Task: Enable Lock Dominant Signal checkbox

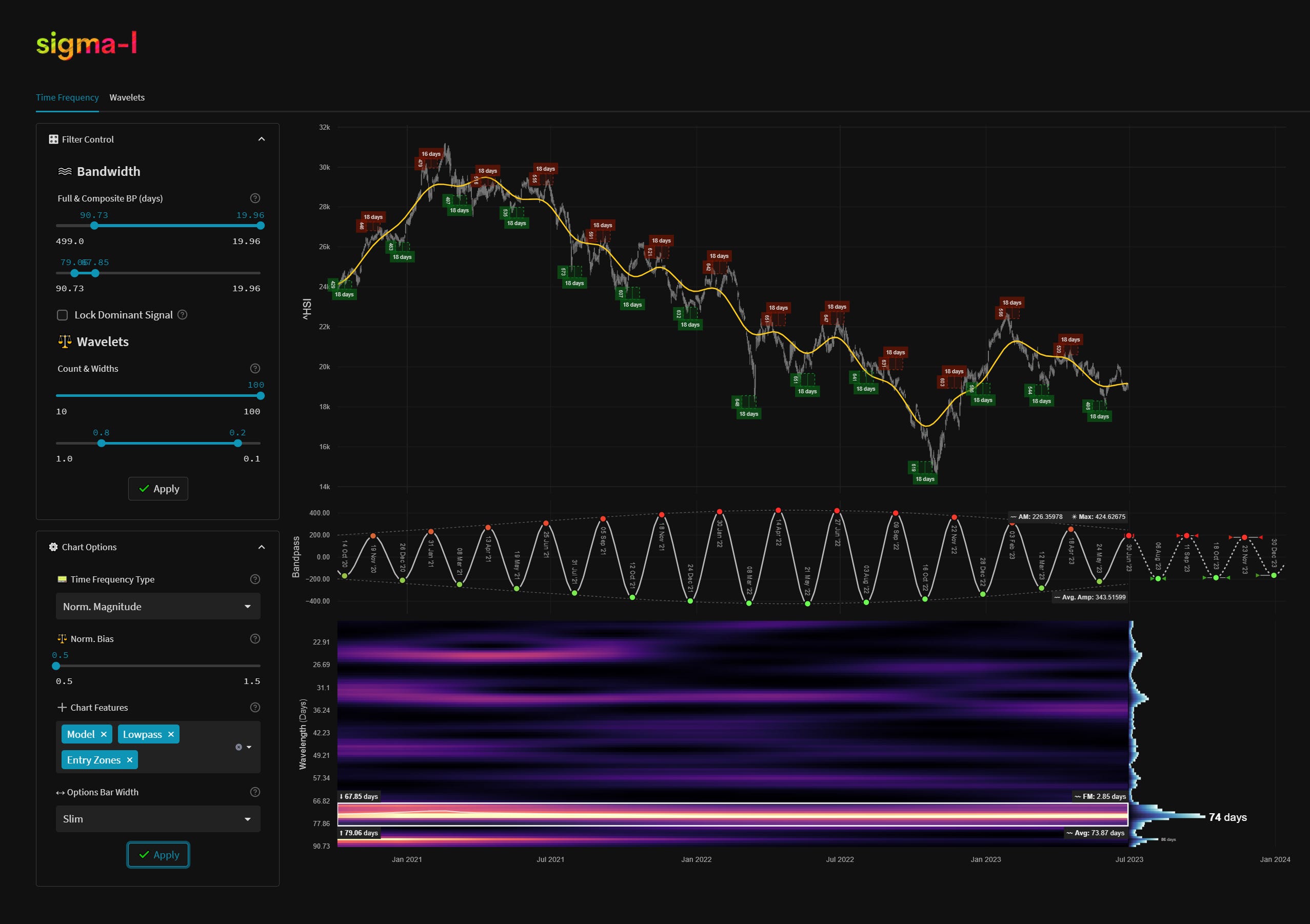Action: (63, 315)
